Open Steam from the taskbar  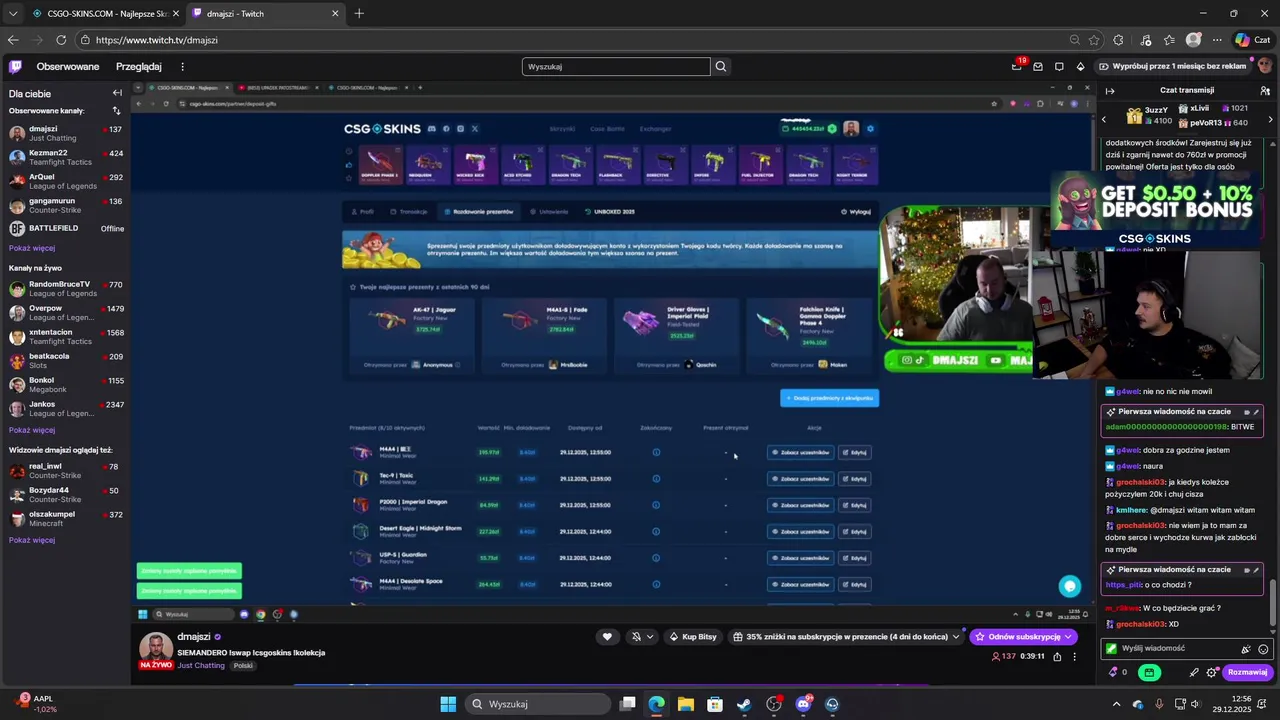744,704
